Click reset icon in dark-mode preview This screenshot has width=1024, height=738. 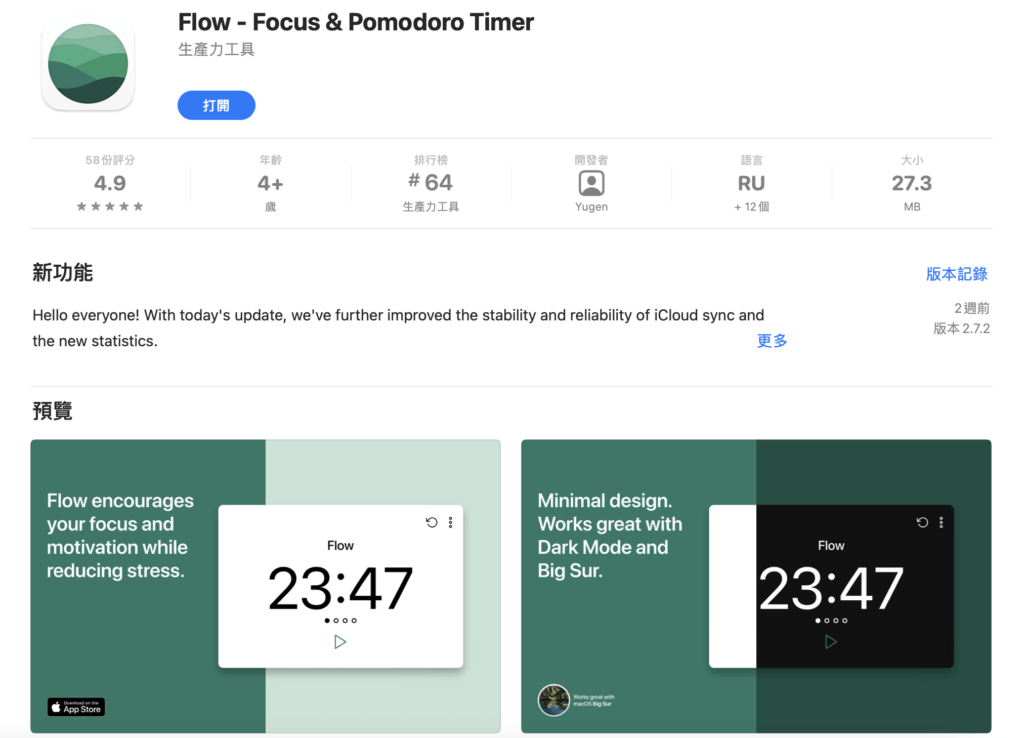922,522
